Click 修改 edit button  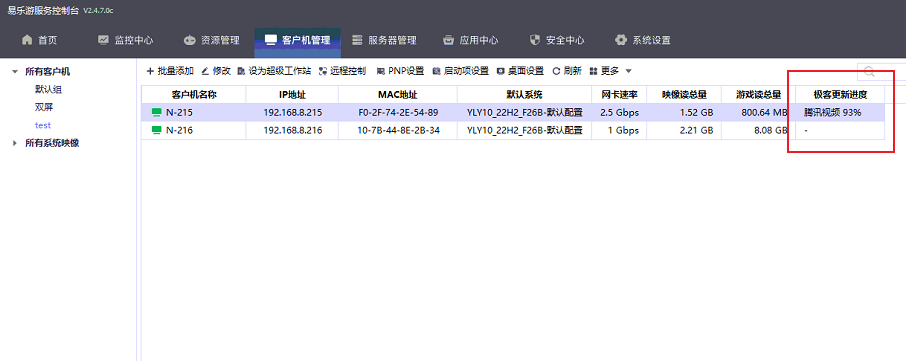216,71
